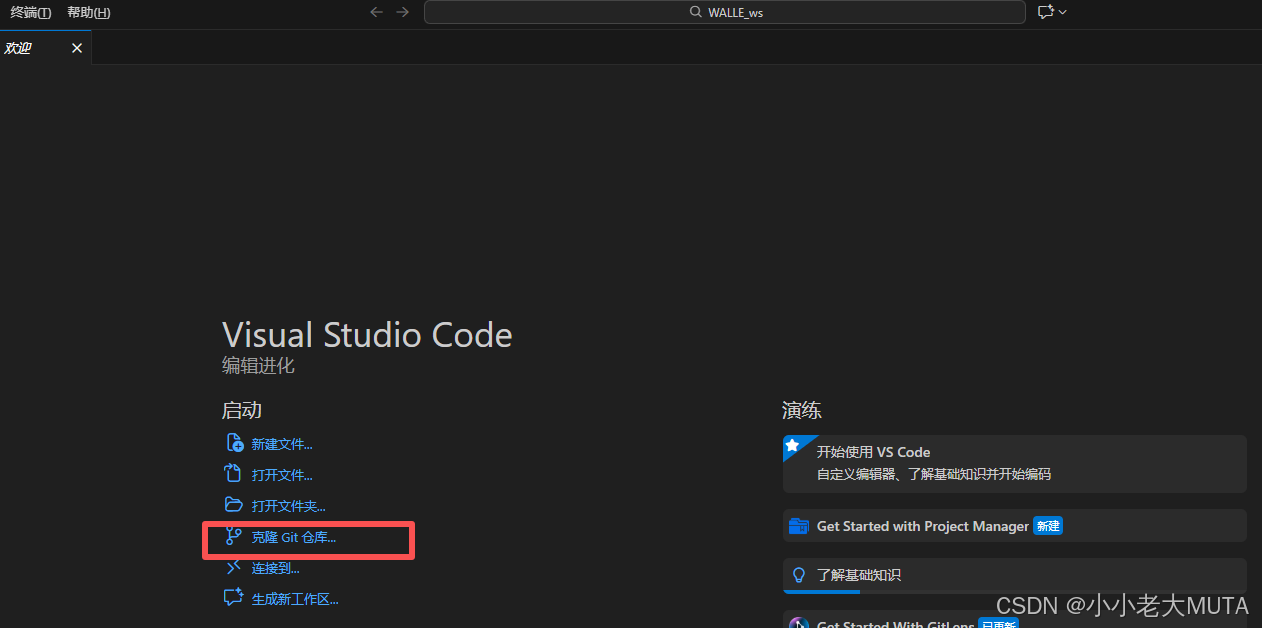Image resolution: width=1262 pixels, height=628 pixels.
Task: Open the 终端 menu
Action: [30, 12]
